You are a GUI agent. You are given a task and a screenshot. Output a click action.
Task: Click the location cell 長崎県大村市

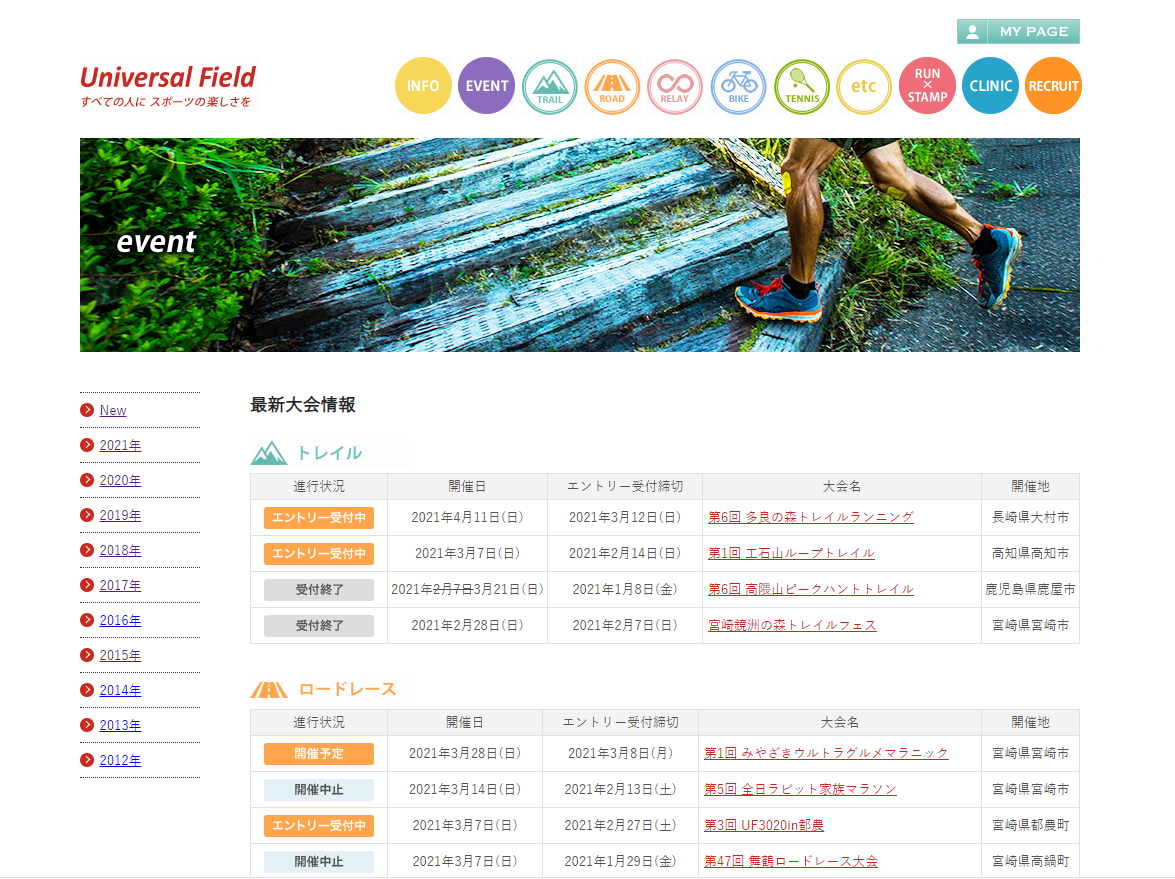tap(1030, 517)
